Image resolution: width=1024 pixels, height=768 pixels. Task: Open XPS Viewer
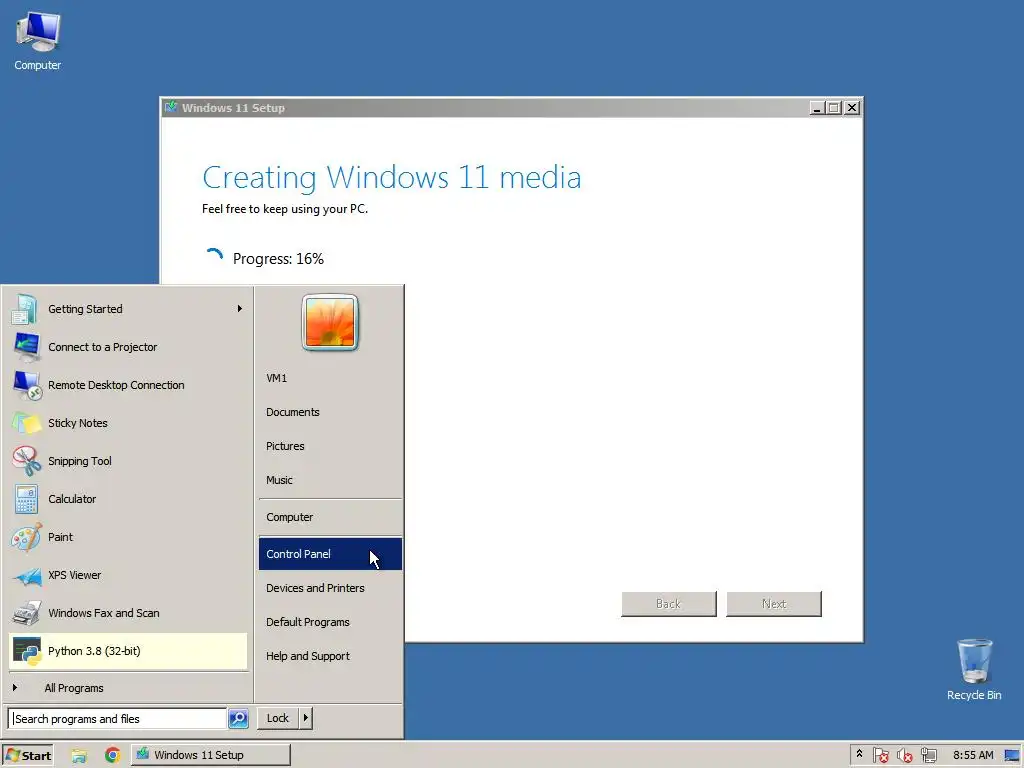(128, 575)
